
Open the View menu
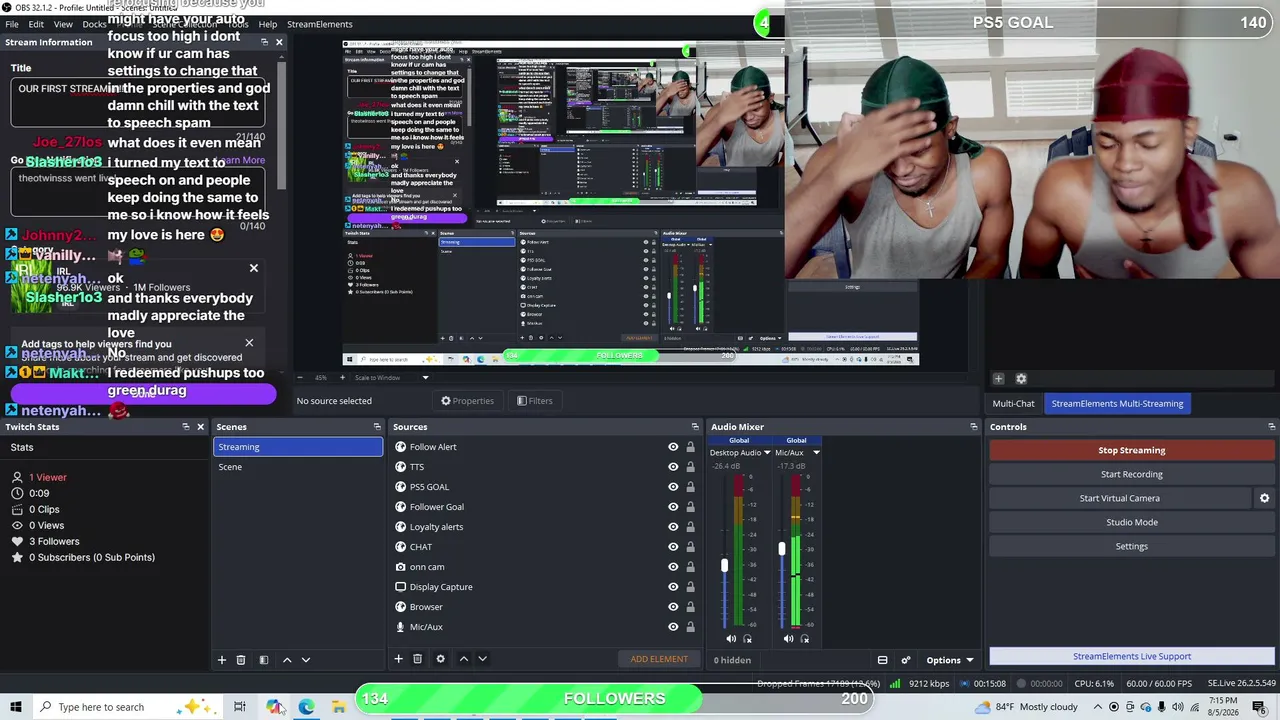[63, 24]
